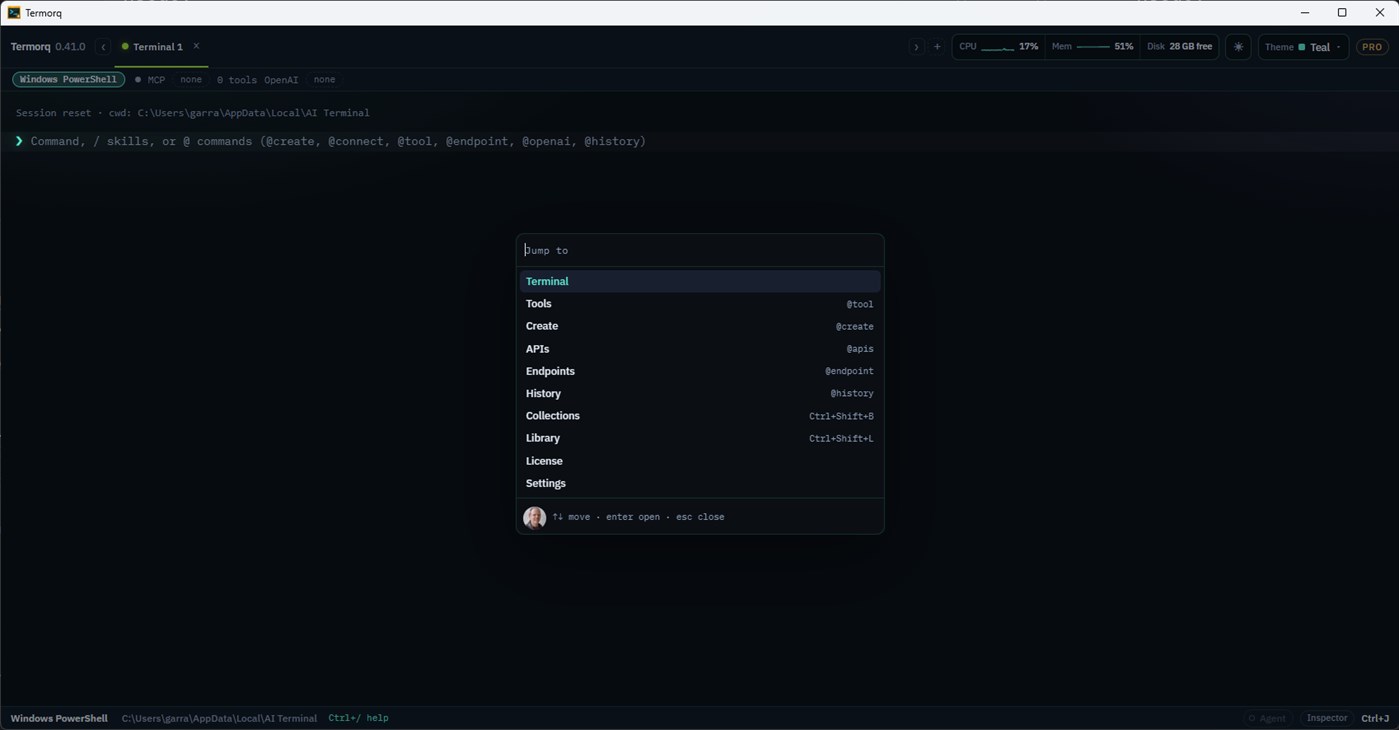This screenshot has width=1399, height=730.
Task: Click the scroll tabs right arrow
Action: [x=916, y=47]
